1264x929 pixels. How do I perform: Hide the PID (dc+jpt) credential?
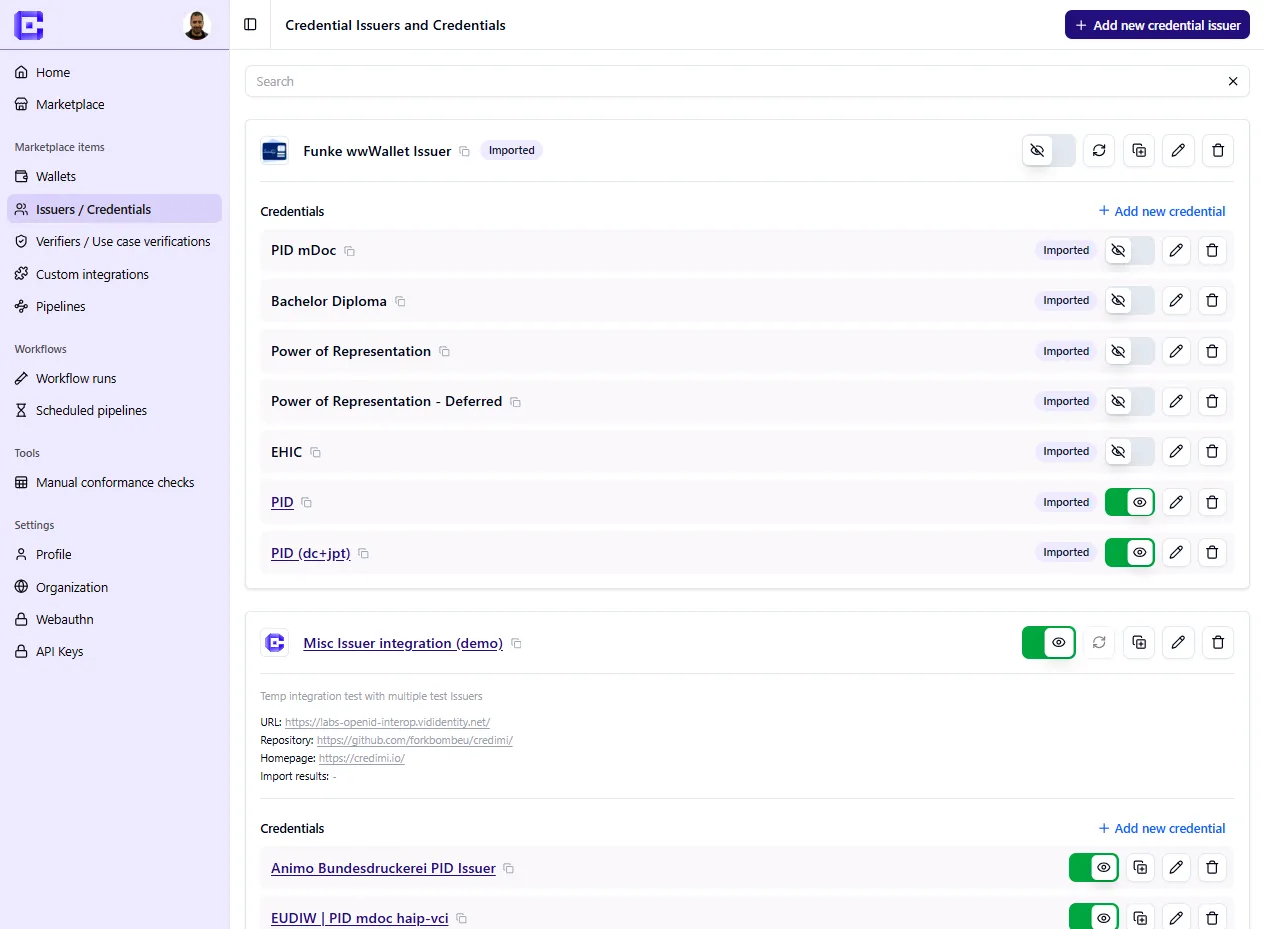[1130, 552]
